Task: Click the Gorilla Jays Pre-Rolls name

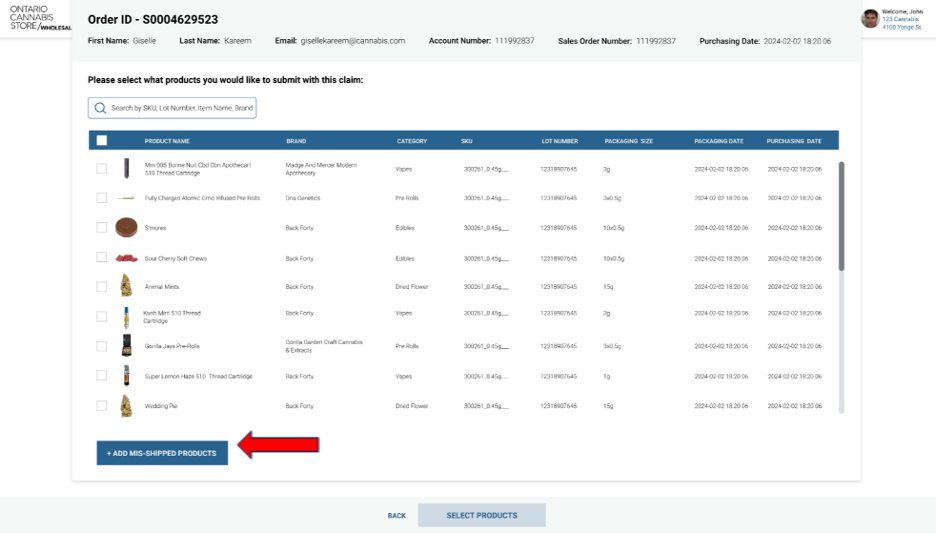Action: click(x=172, y=346)
